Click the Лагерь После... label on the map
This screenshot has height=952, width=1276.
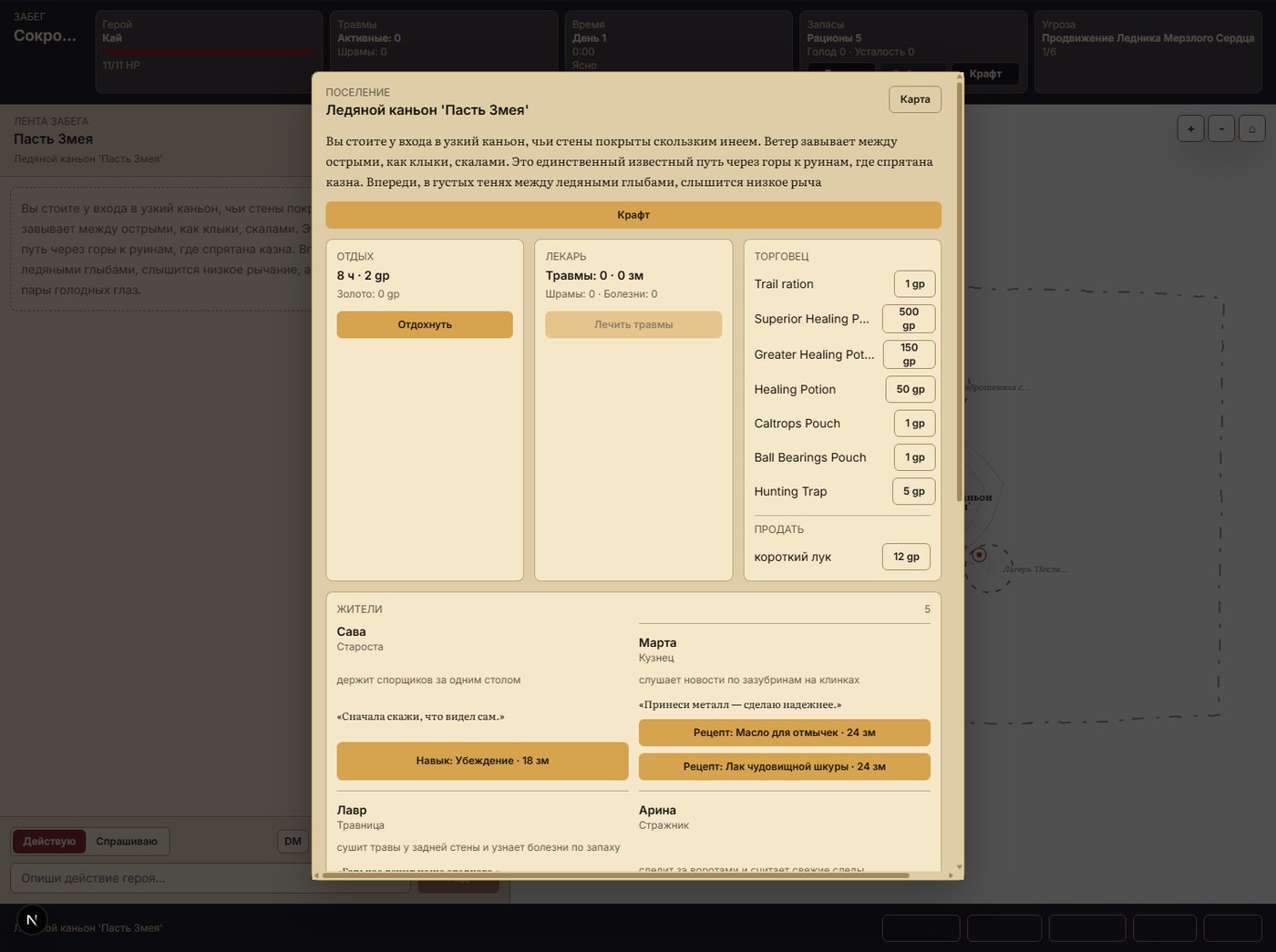tap(1035, 569)
